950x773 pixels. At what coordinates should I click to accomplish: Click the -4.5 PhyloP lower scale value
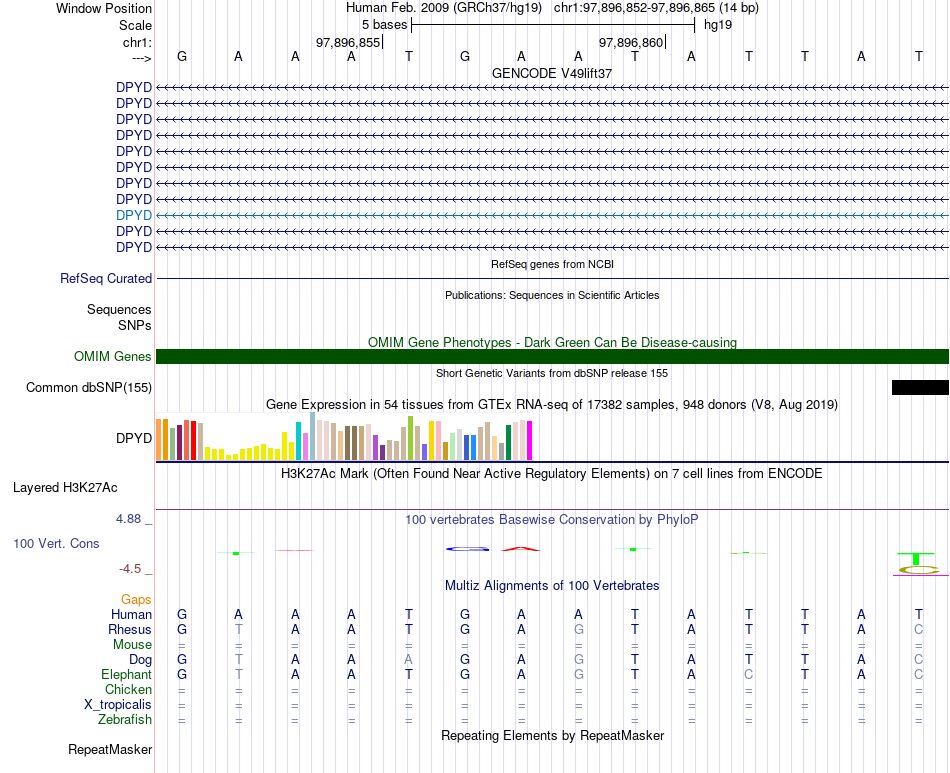tap(130, 569)
